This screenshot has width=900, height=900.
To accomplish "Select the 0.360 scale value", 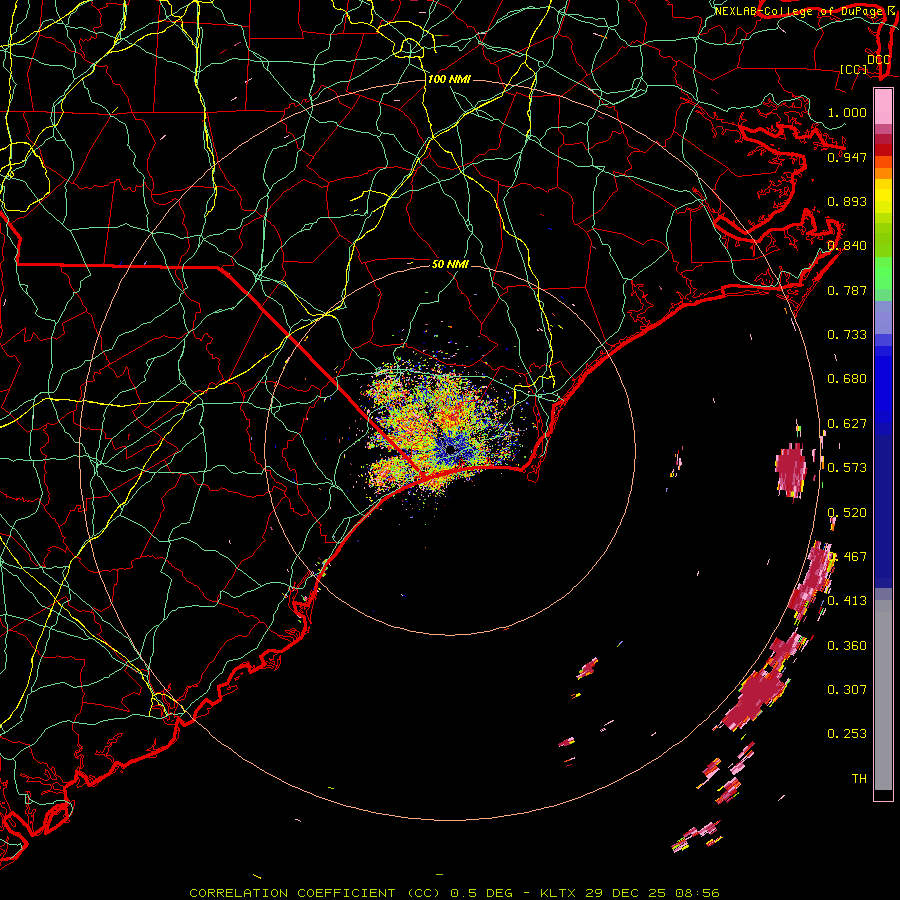I will click(847, 645).
